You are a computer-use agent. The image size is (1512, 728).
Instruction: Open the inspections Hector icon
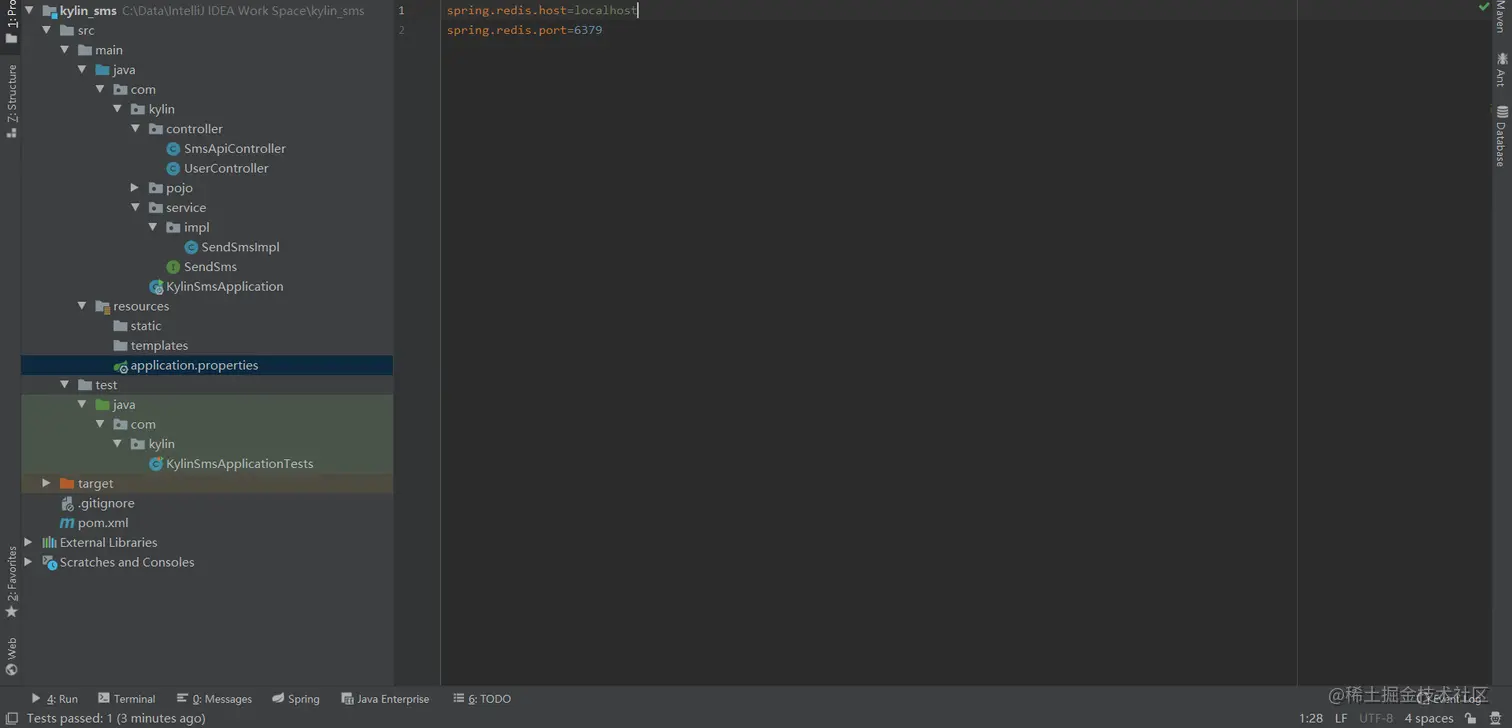pyautogui.click(x=1495, y=718)
